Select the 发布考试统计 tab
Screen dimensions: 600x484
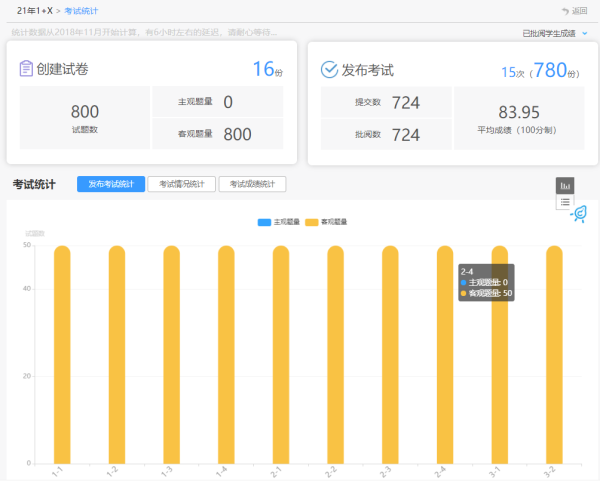point(111,184)
